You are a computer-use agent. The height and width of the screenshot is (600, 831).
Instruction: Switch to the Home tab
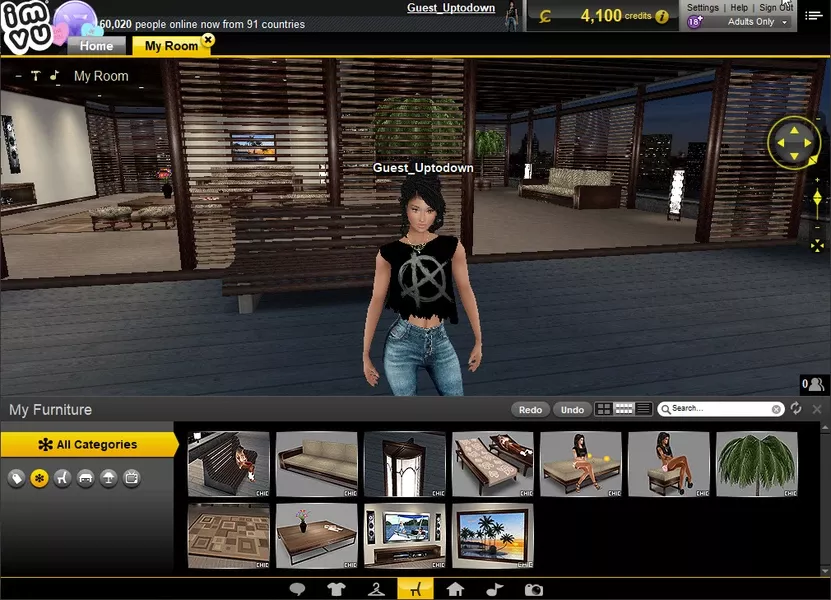coord(96,46)
